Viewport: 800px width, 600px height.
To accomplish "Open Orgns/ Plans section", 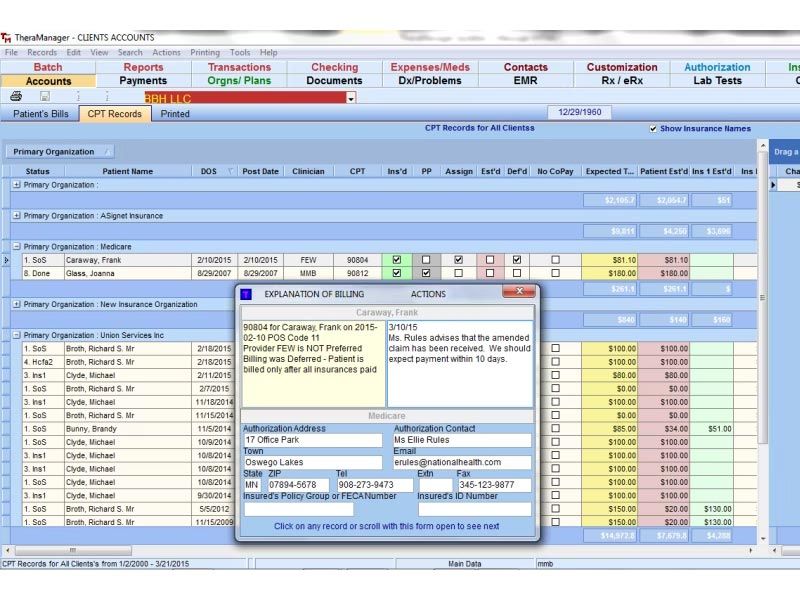I will click(x=239, y=81).
